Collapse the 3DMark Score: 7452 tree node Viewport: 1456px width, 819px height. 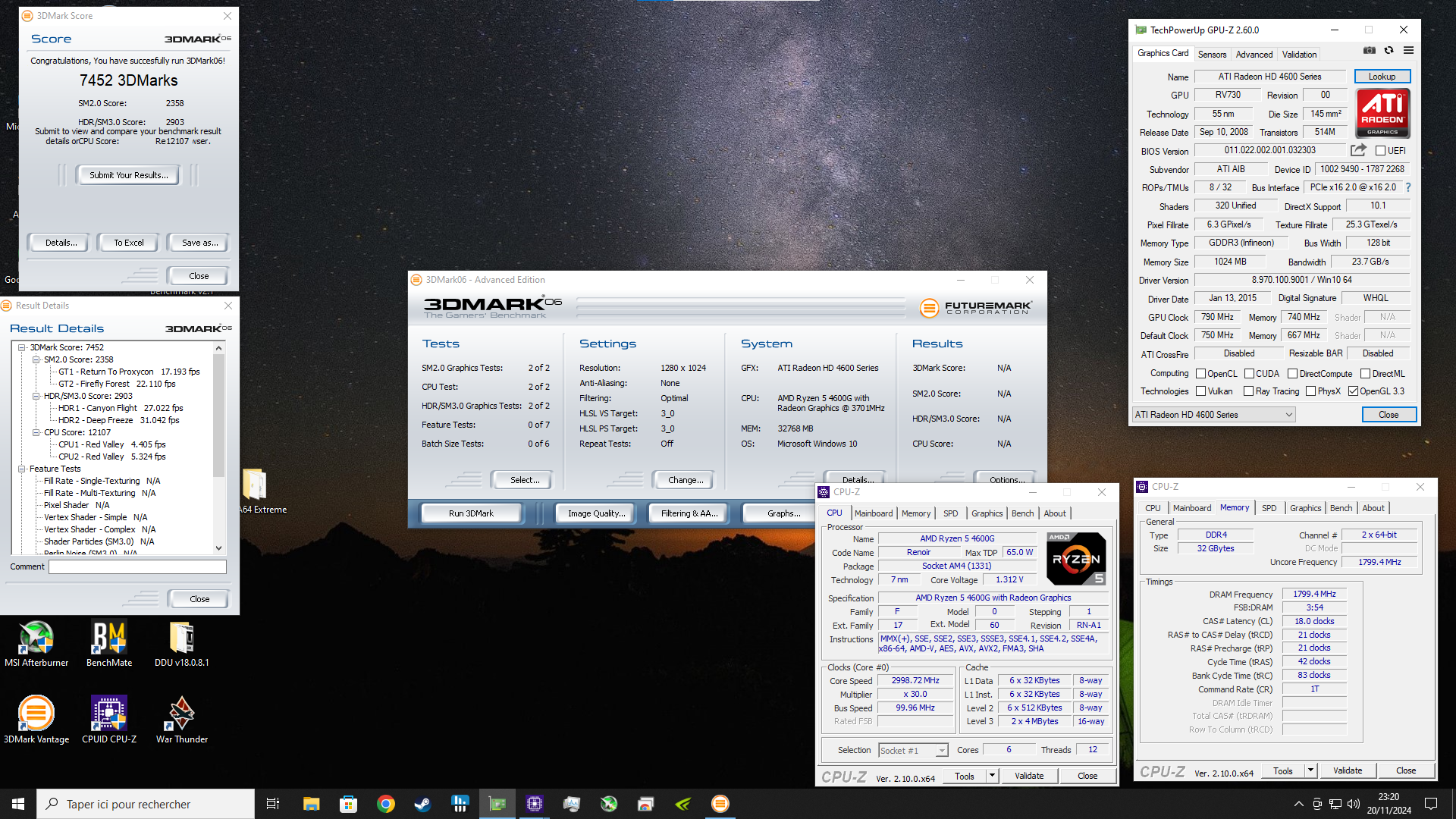pyautogui.click(x=22, y=347)
